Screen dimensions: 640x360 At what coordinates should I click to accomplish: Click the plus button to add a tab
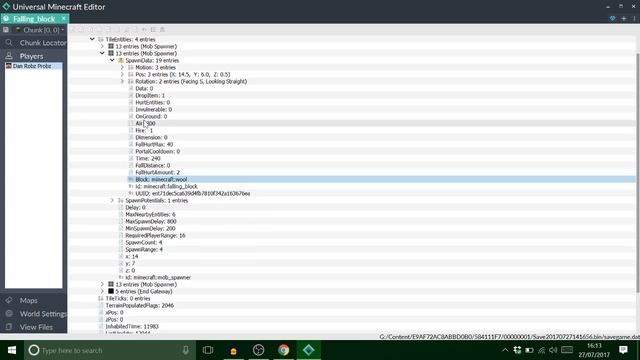624,18
